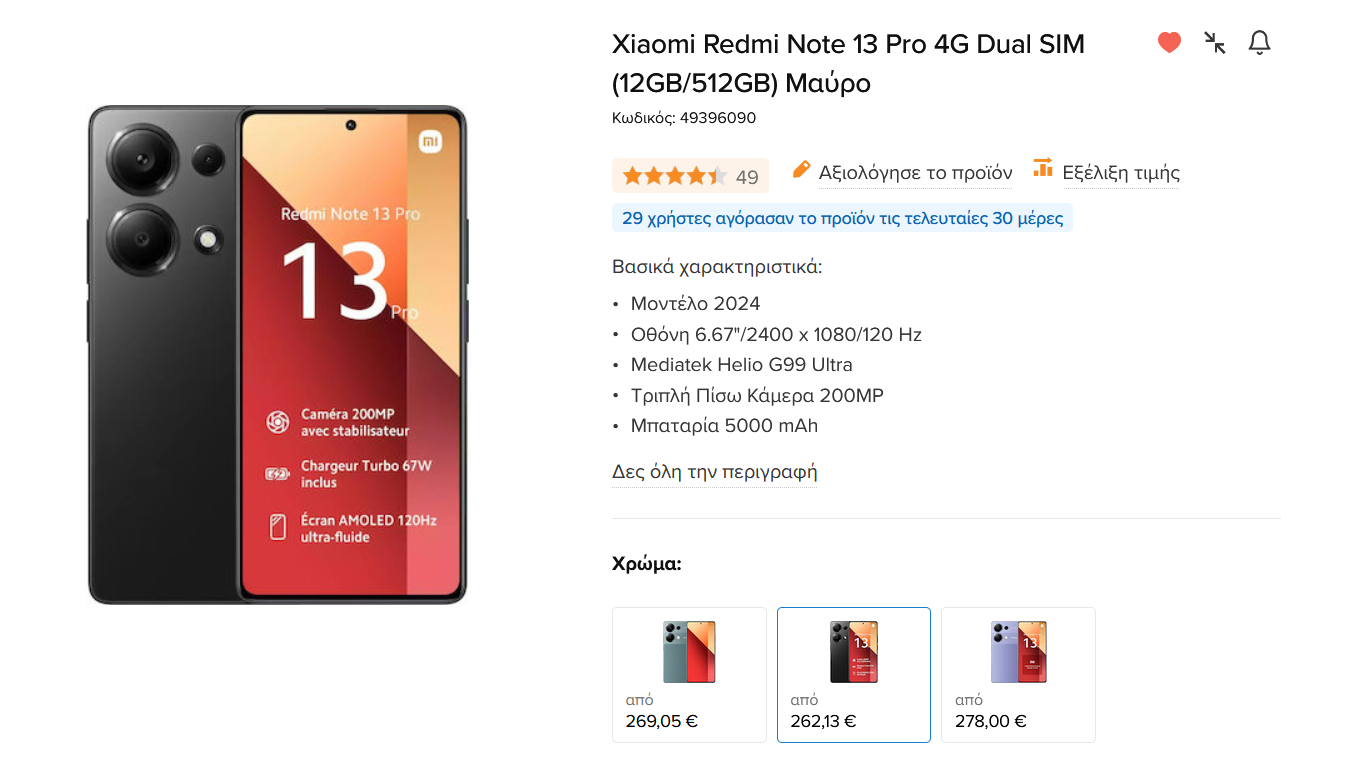This screenshot has width=1364, height=764.
Task: Click the green phone thumbnail image
Action: tap(689, 652)
